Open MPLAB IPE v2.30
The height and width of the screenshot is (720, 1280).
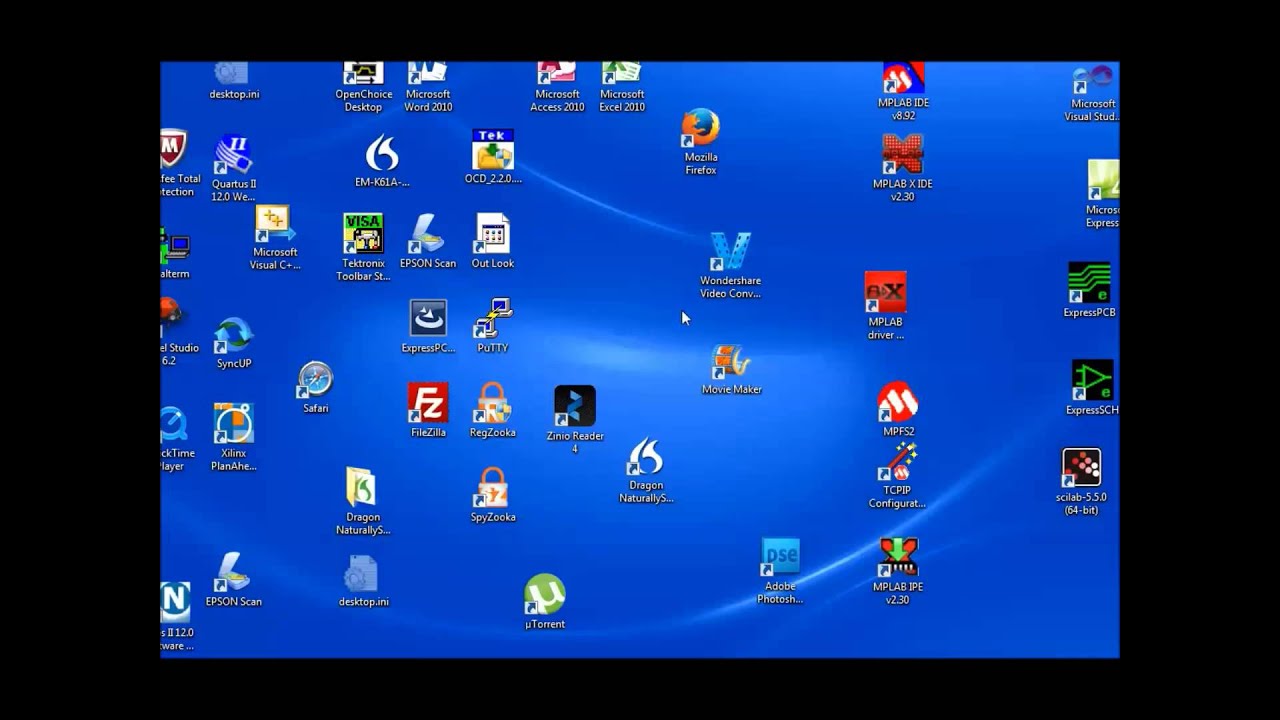(898, 571)
